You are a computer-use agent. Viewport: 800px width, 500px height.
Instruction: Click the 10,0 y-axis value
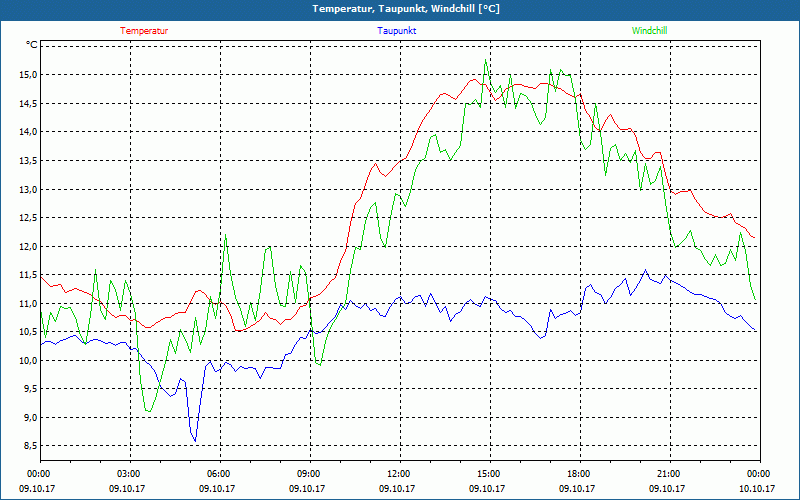click(x=29, y=360)
